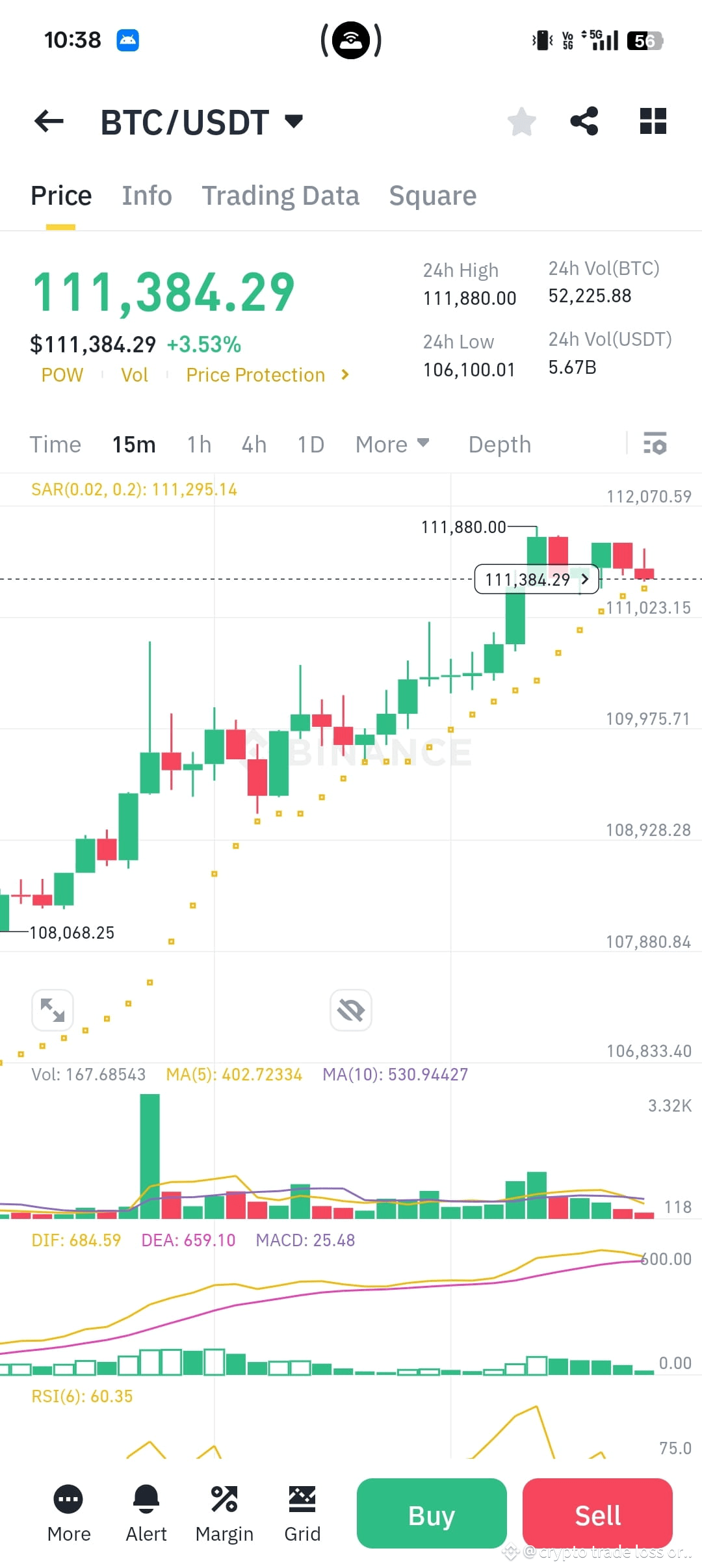This screenshot has width=702, height=1568.
Task: Tap the Vol: 167.68543 label
Action: point(88,1075)
